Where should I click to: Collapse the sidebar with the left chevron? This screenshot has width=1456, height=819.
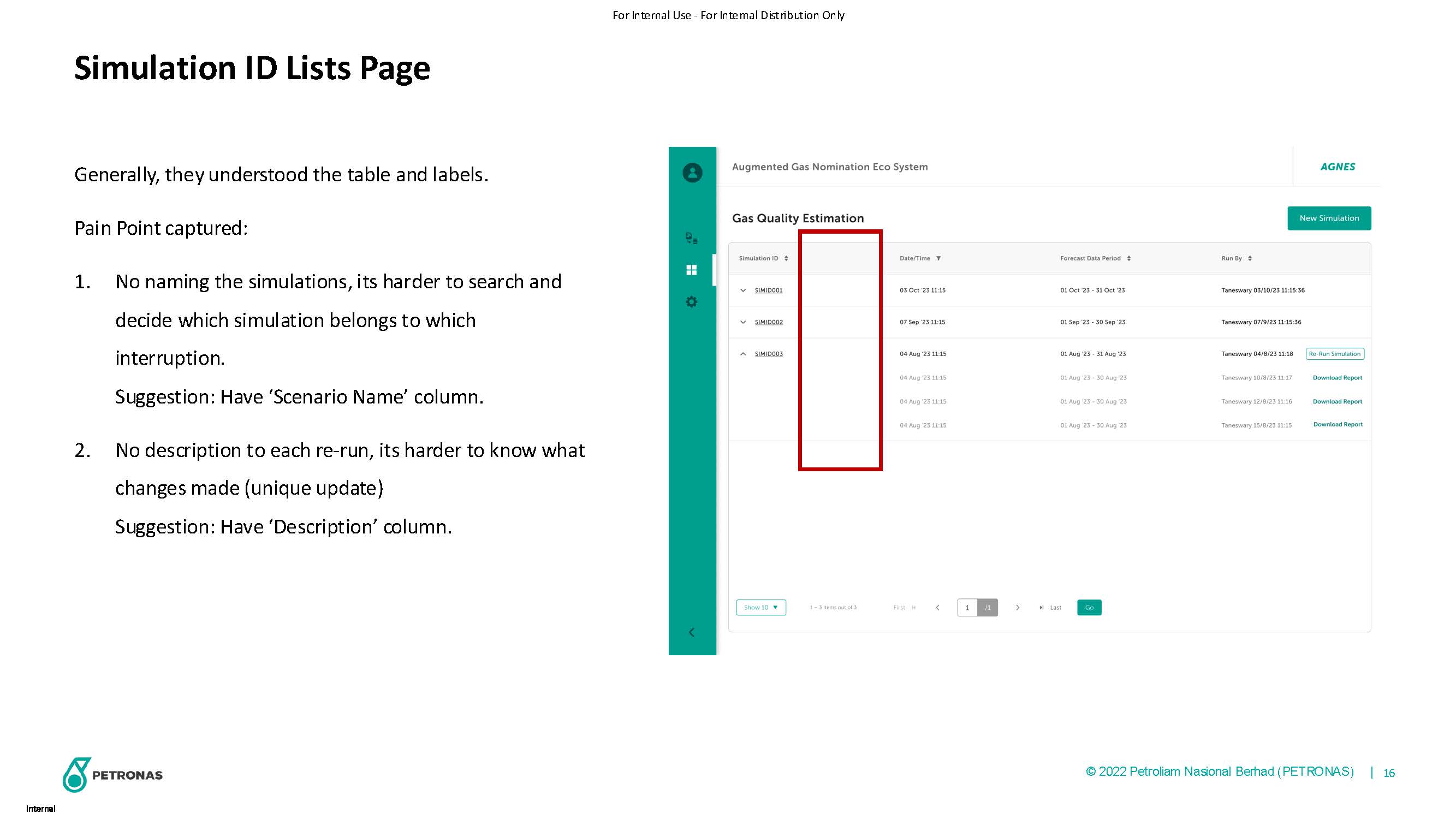point(691,632)
